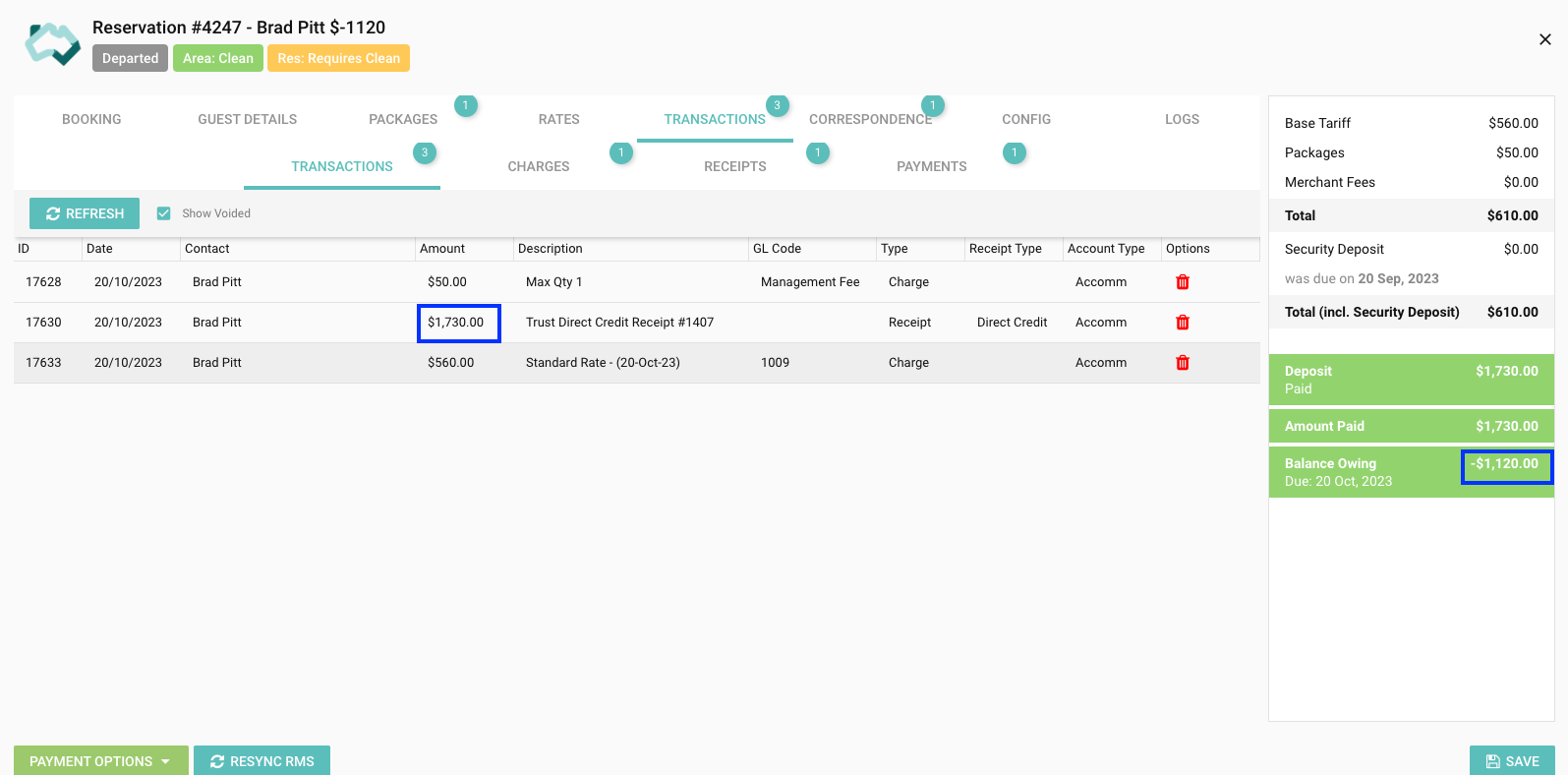The image size is (1568, 775).
Task: Save the reservation changes
Action: pyautogui.click(x=1512, y=761)
